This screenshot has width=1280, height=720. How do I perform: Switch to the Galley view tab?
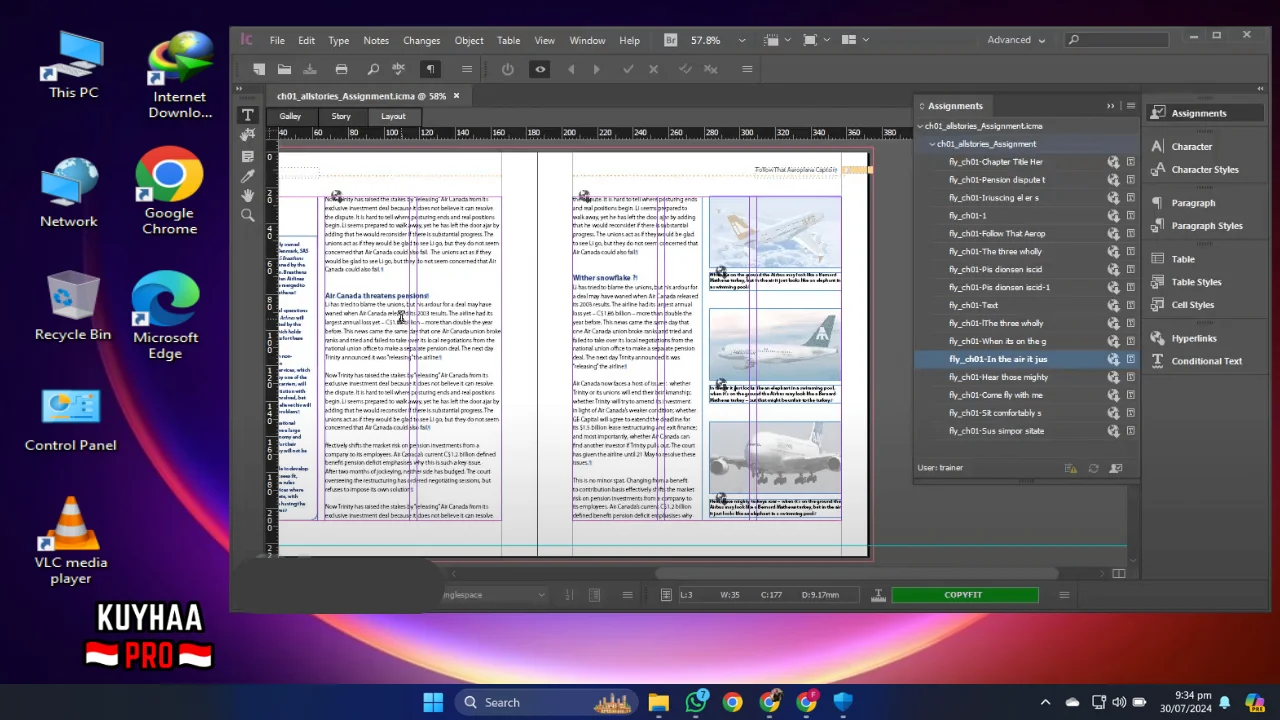click(290, 116)
